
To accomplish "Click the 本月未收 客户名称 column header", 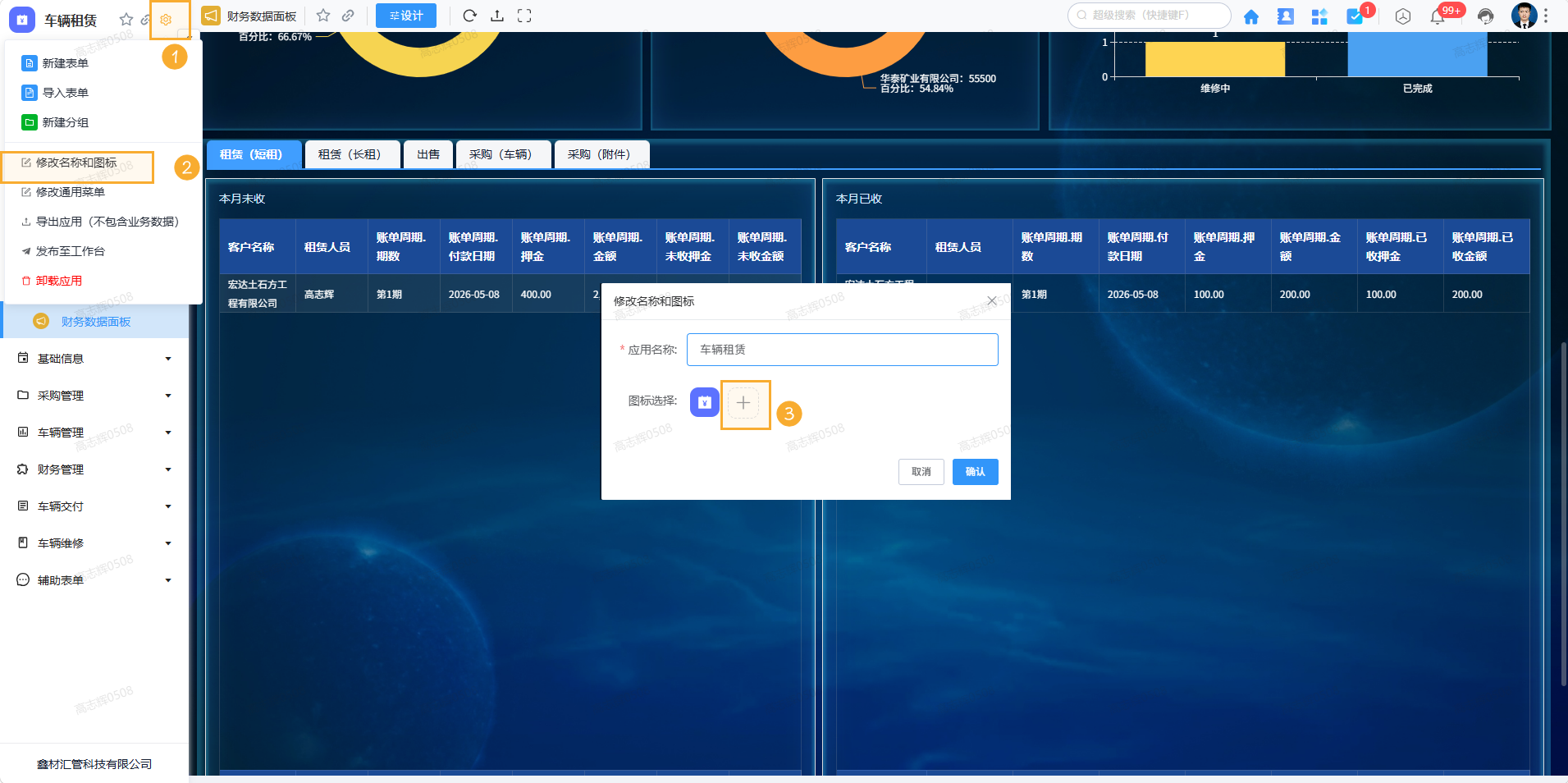I will [x=258, y=246].
